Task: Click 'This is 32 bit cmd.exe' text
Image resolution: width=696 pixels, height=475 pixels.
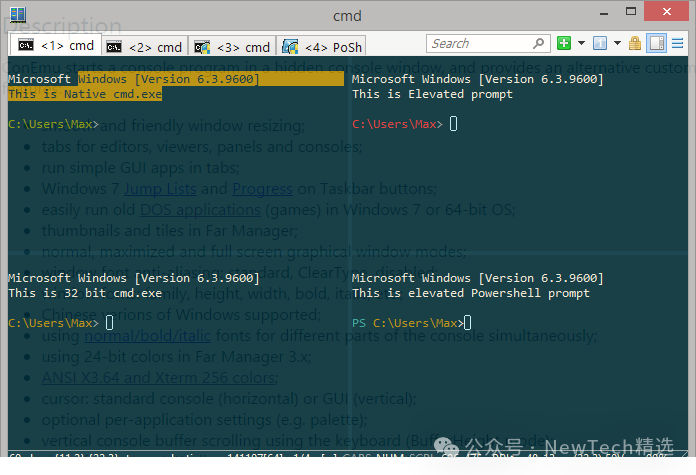Action: [85, 293]
